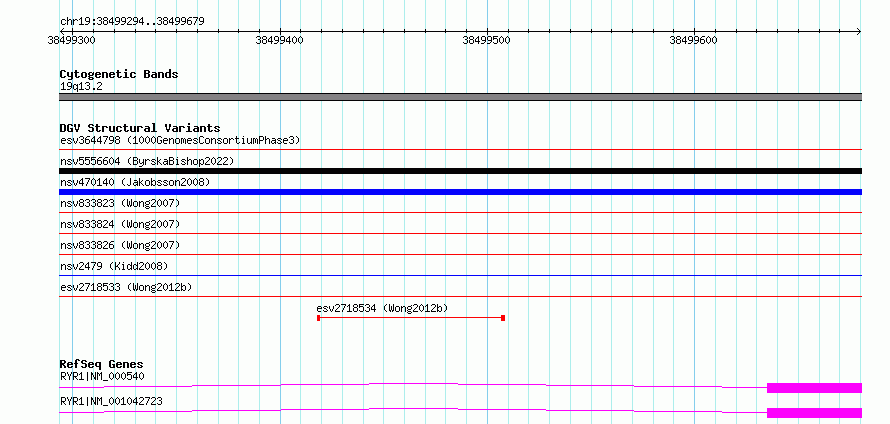Open the RYR1|NM_001042723 transcript label

point(111,401)
